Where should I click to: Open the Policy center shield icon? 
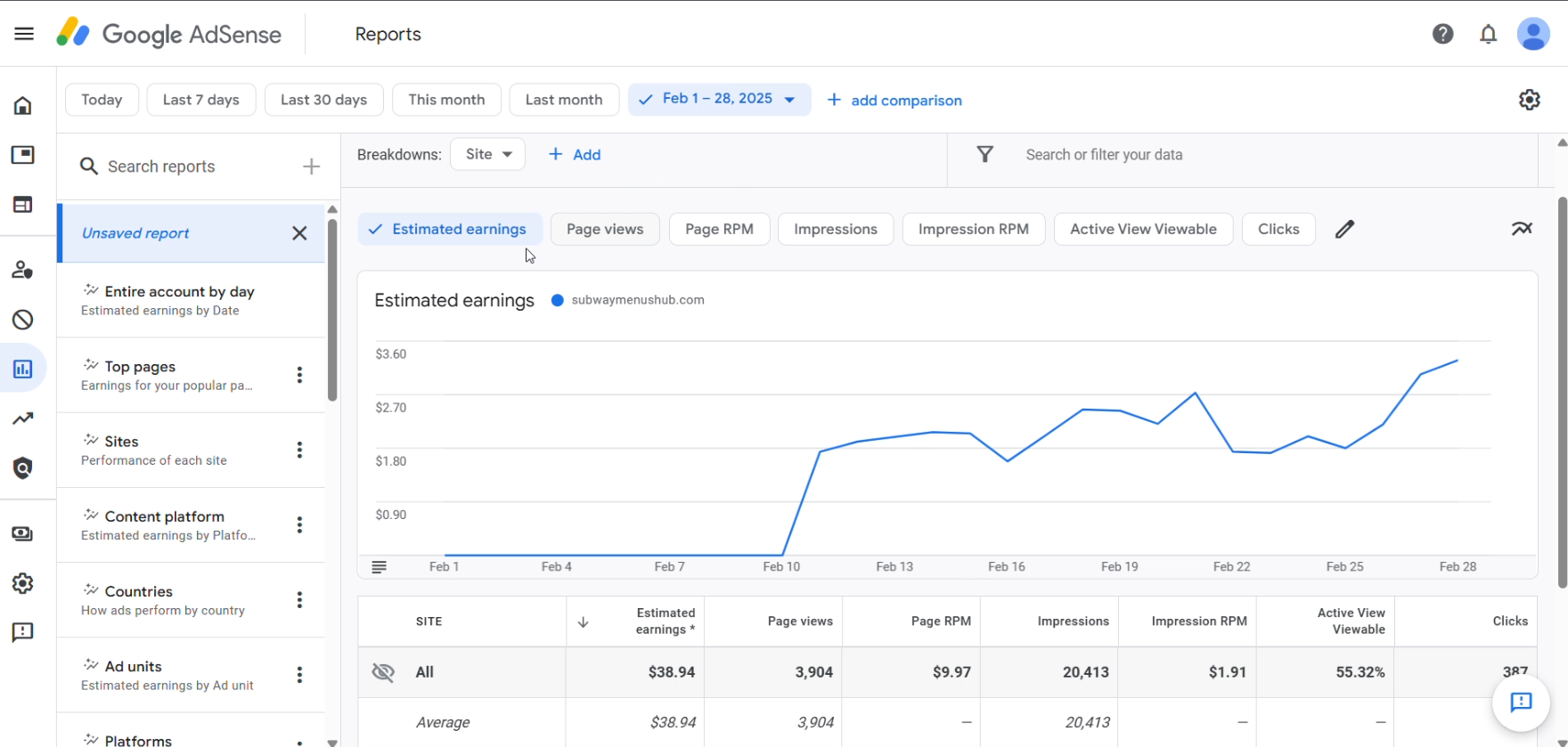tap(23, 468)
